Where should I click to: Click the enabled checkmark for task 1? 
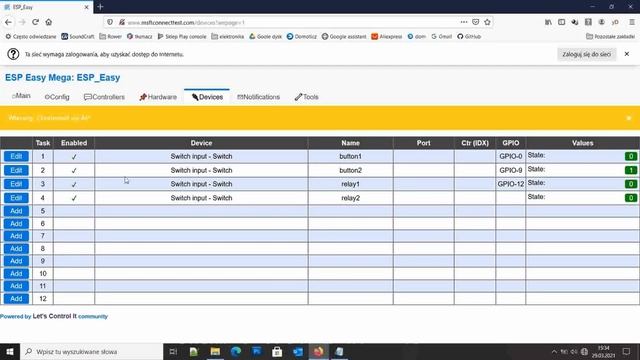pos(74,157)
